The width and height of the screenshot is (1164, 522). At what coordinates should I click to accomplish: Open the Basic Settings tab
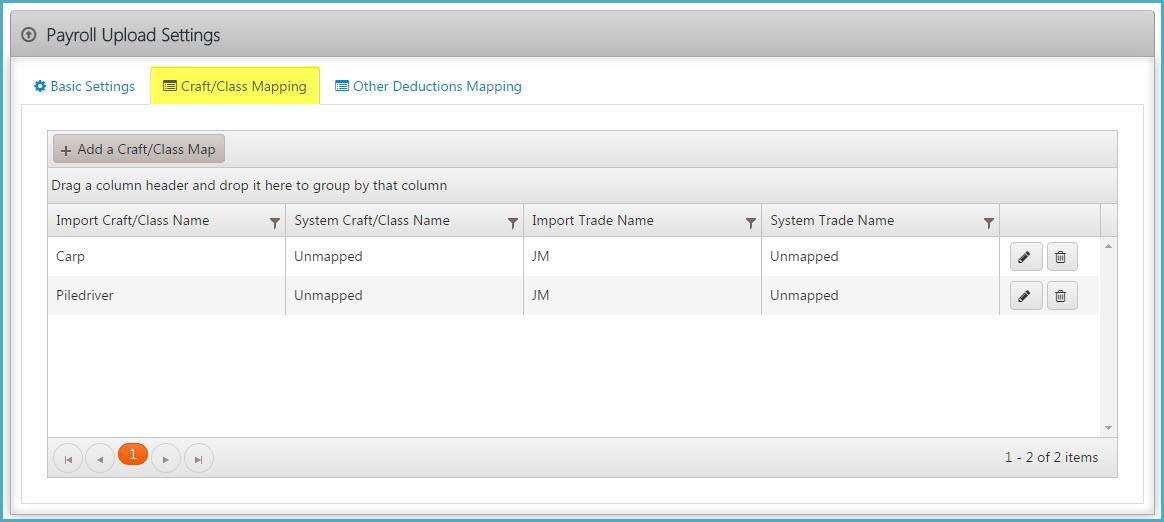click(x=85, y=86)
